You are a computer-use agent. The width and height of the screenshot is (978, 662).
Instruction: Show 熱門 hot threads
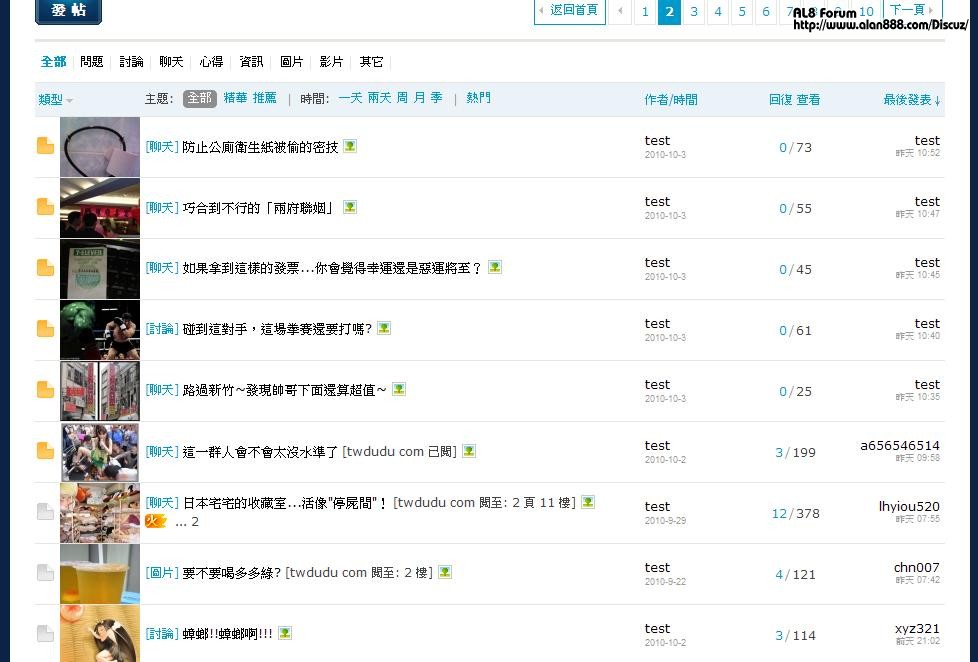(x=478, y=98)
